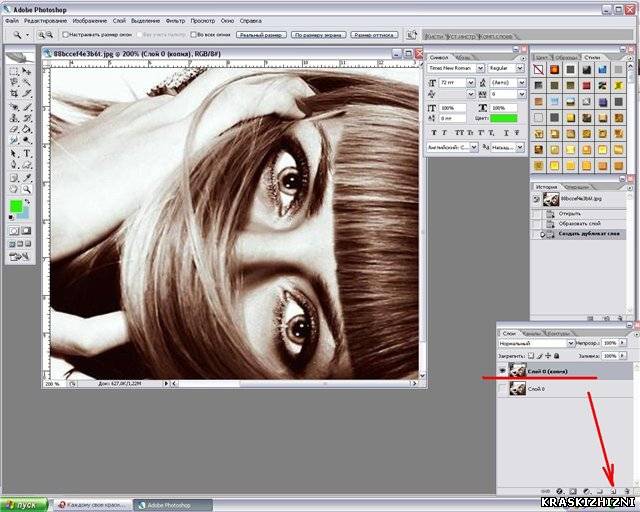Toggle lock transparent pixels in Layers panel
The width and height of the screenshot is (640, 512).
pos(531,356)
